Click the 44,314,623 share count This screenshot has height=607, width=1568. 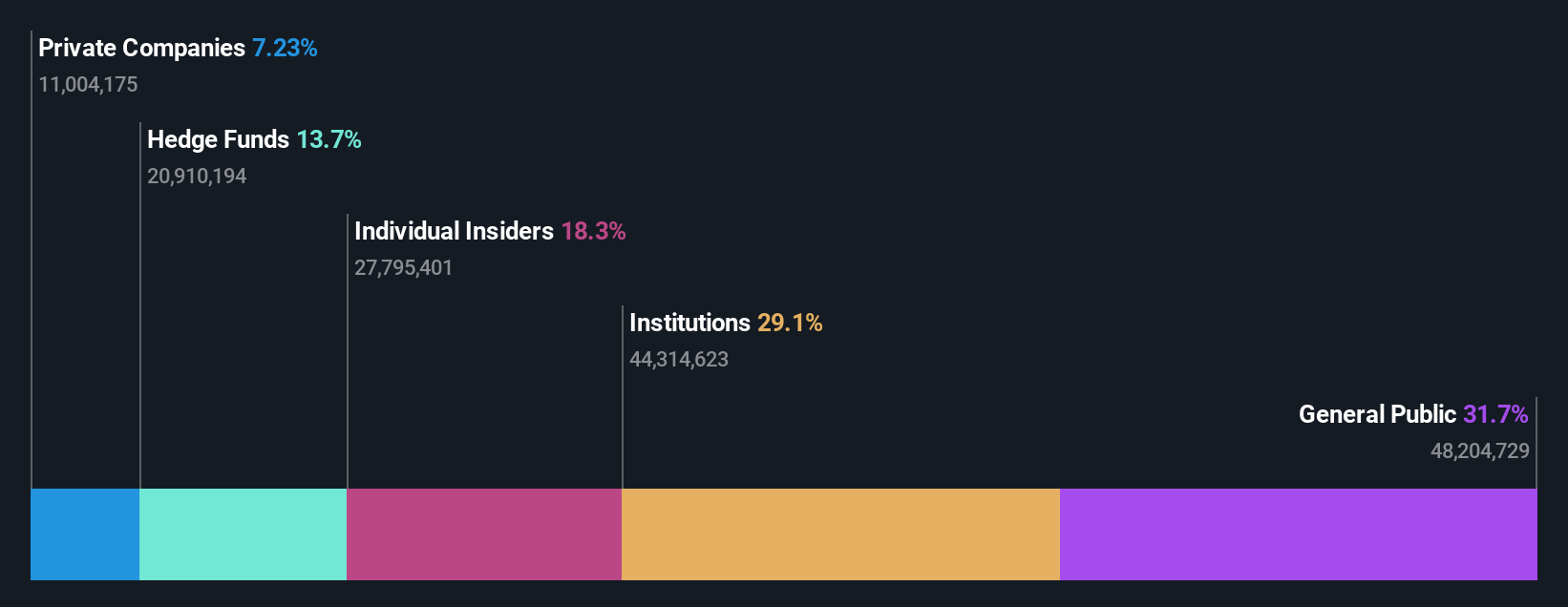(679, 360)
